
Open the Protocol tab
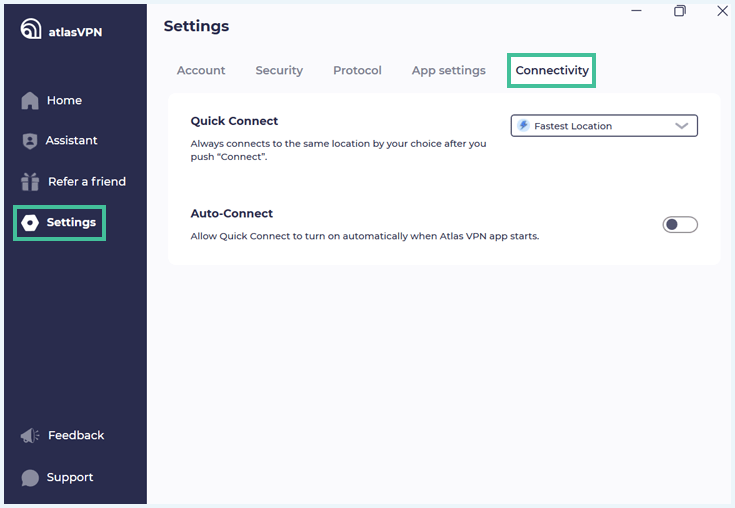357,70
